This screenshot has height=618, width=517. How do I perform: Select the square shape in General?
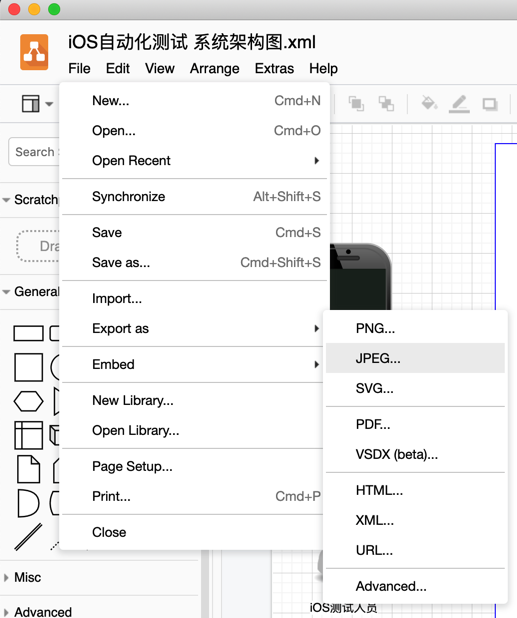(x=28, y=367)
